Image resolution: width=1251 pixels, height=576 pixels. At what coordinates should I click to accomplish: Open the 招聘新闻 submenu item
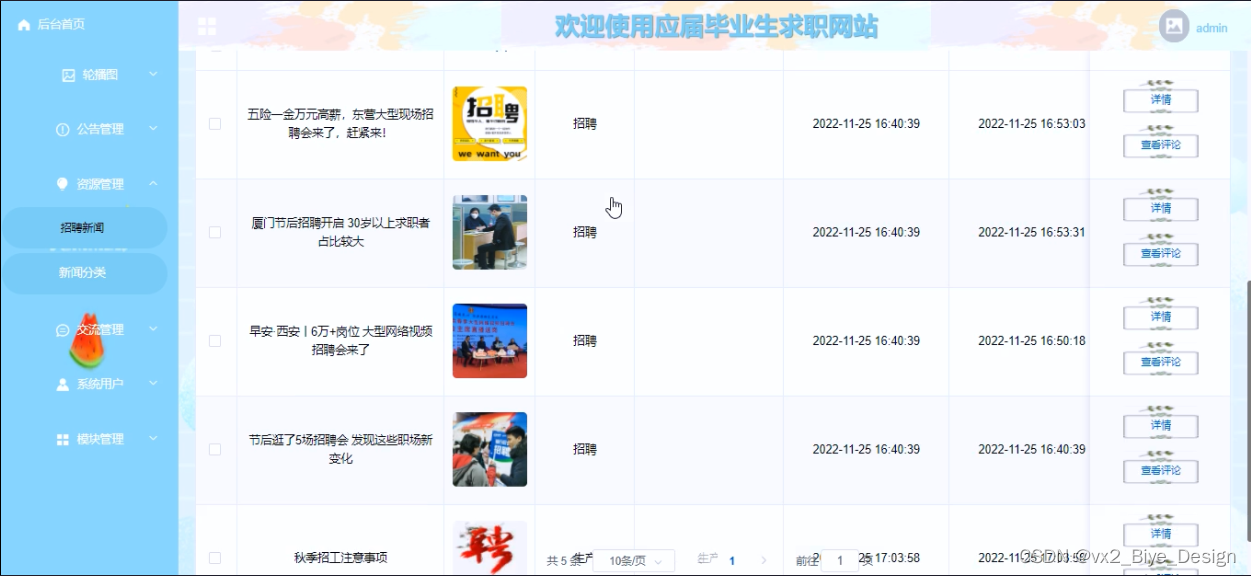[84, 228]
